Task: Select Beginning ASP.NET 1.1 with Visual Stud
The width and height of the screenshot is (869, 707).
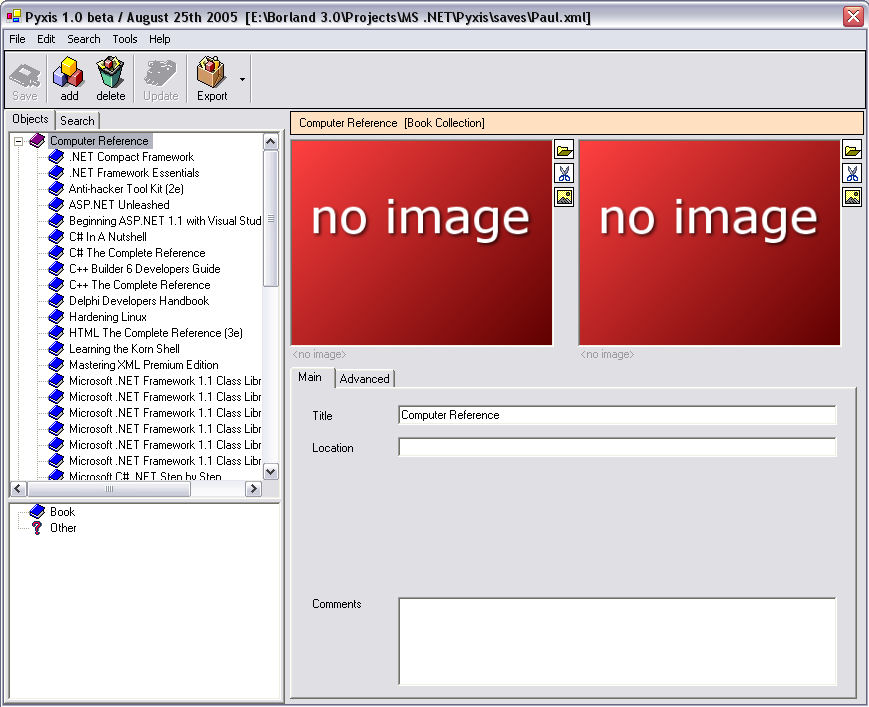Action: pos(165,221)
